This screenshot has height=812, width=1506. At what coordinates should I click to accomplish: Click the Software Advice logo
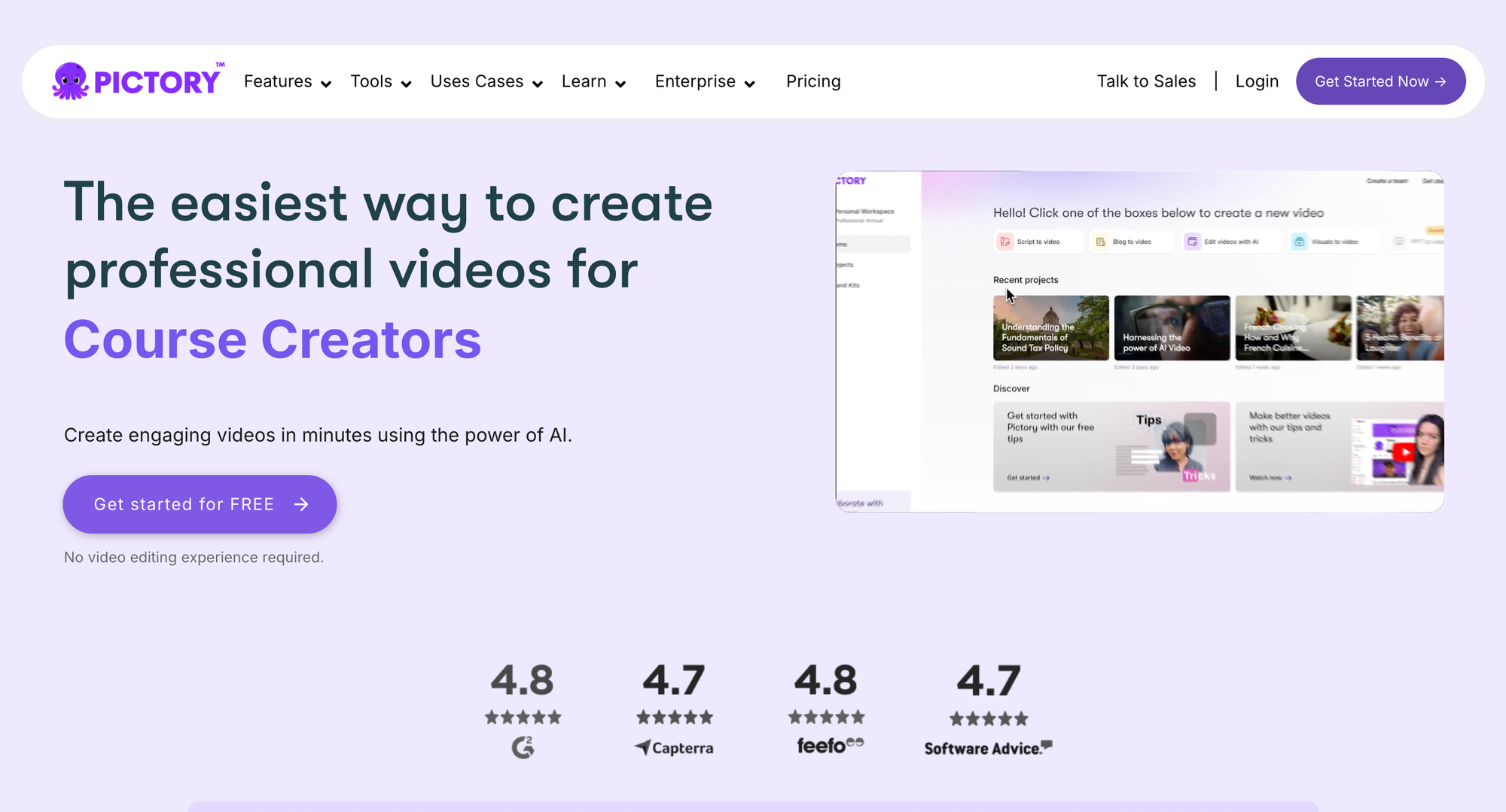[988, 748]
